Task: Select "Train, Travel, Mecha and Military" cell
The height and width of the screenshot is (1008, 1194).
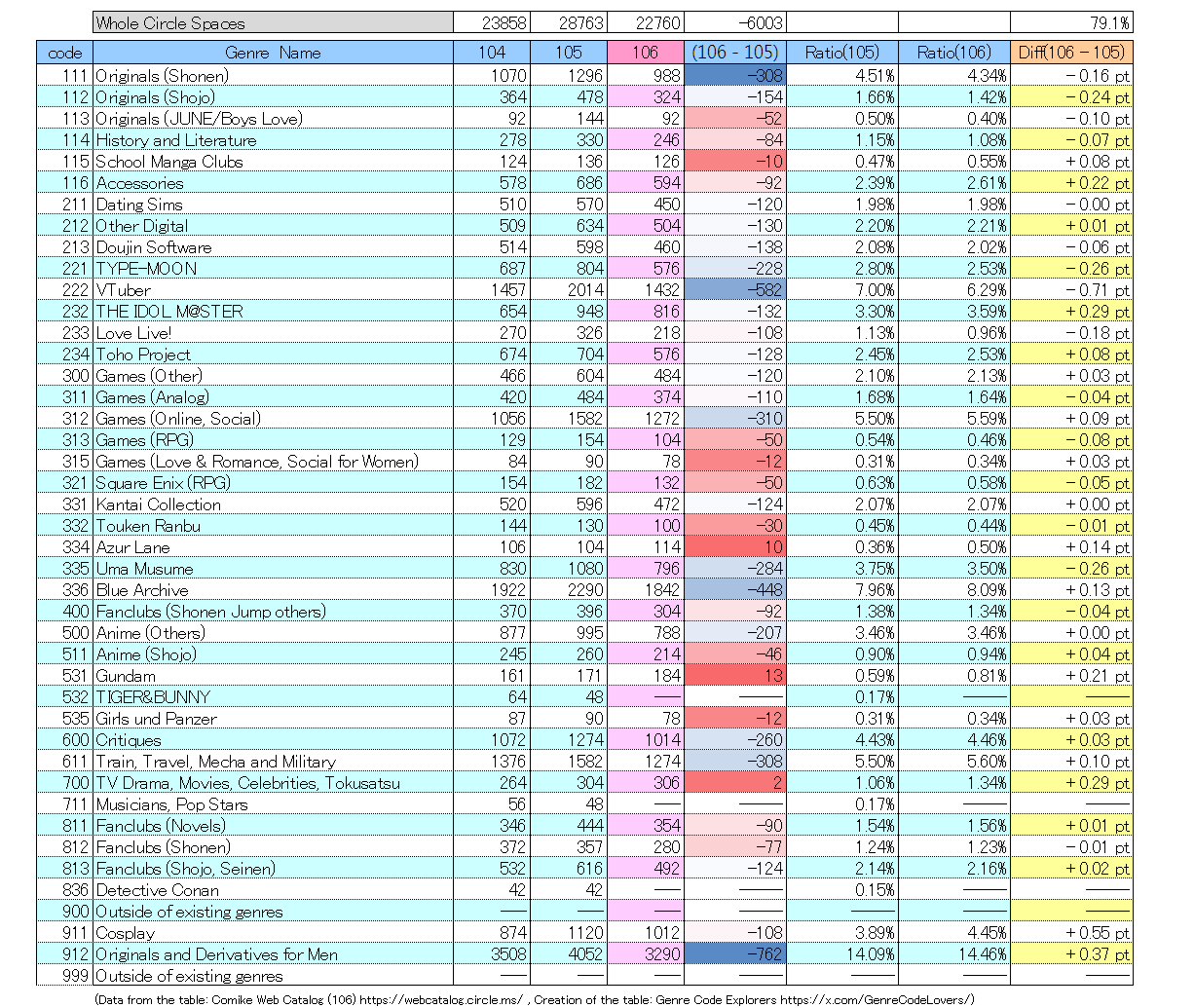Action: (273, 762)
